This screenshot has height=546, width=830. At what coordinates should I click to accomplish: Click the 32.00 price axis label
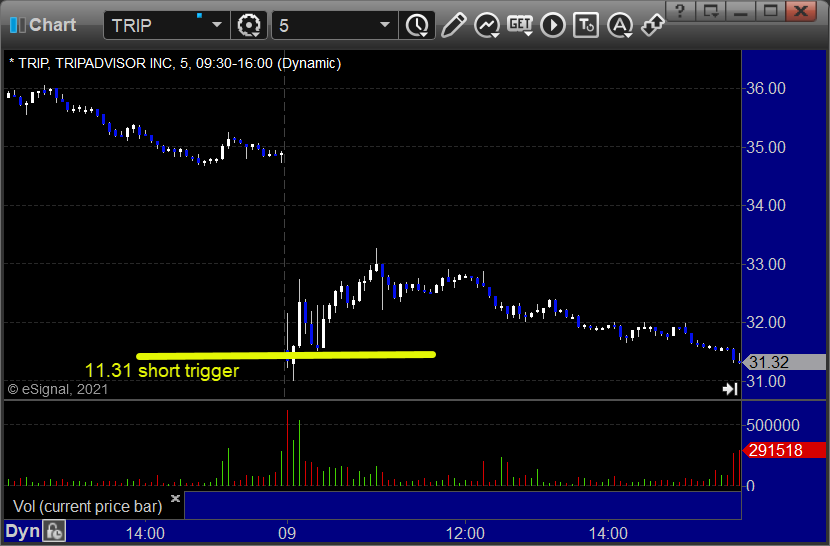tap(765, 322)
